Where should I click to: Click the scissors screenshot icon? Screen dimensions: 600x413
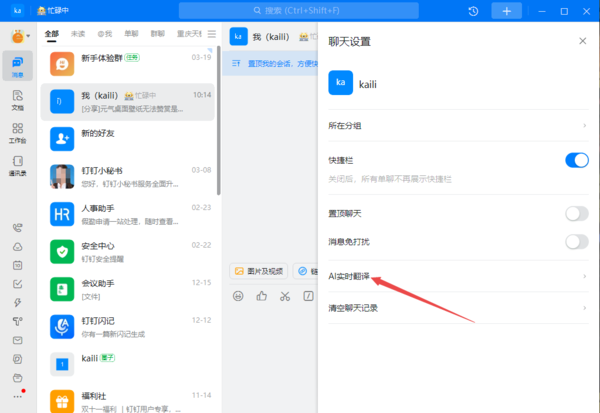285,296
